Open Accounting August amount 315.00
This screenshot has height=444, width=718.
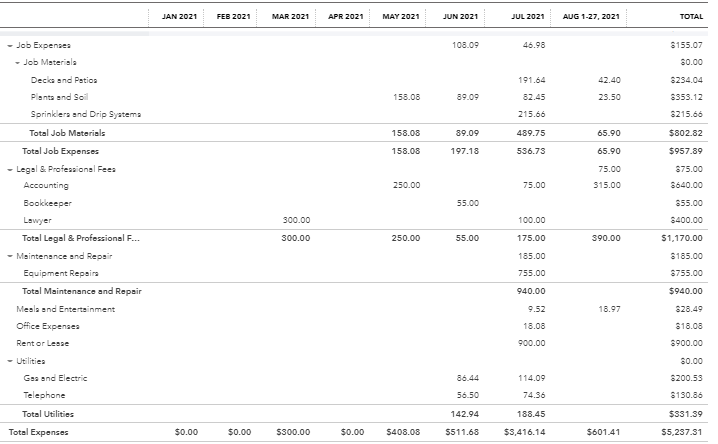[x=607, y=185]
